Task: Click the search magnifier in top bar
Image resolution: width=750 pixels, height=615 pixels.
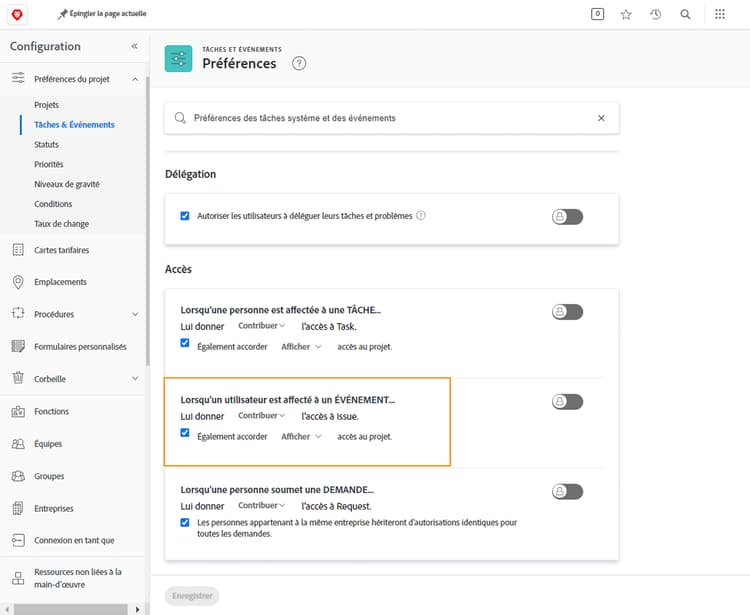Action: (x=685, y=14)
